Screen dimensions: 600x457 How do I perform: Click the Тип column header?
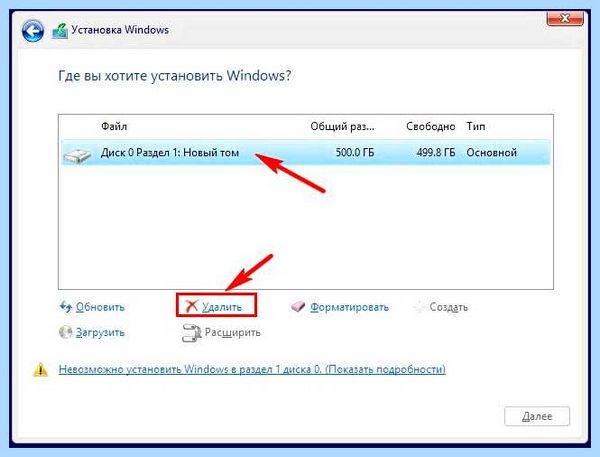click(x=476, y=126)
